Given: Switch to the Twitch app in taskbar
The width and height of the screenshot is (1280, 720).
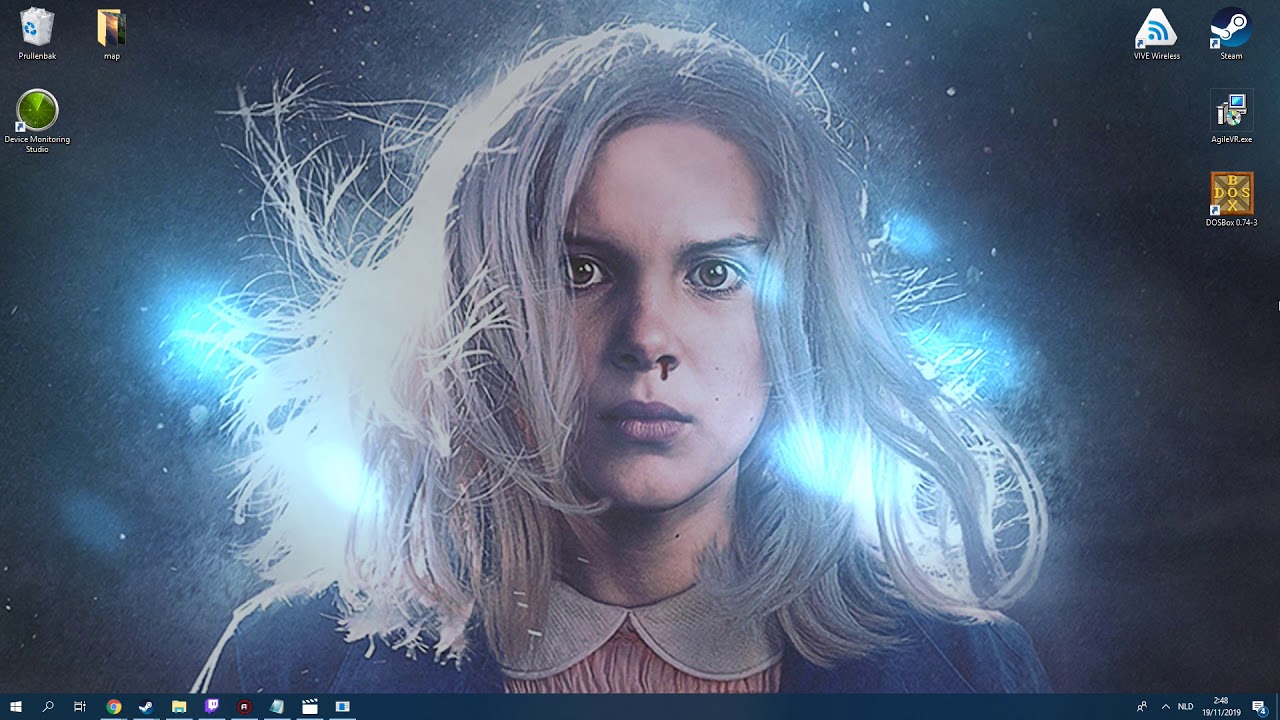Looking at the screenshot, I should (x=211, y=707).
